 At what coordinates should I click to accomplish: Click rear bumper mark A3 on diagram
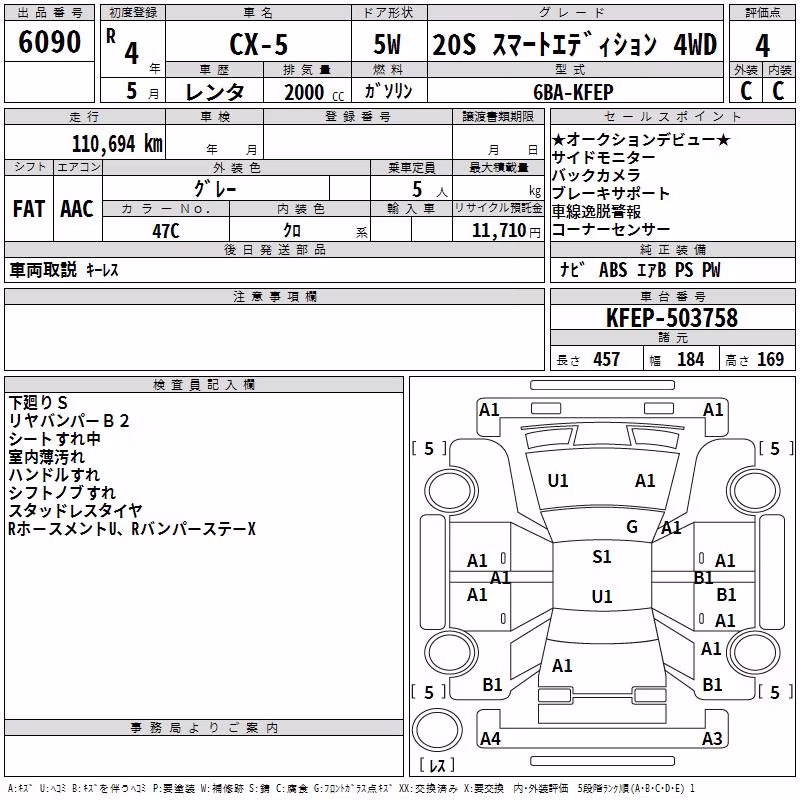click(712, 738)
